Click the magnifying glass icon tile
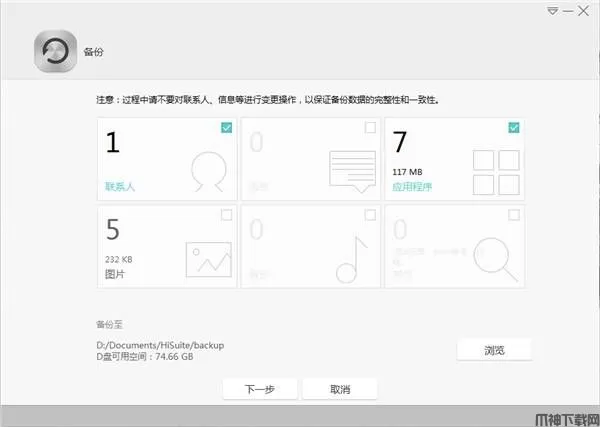 coord(496,260)
